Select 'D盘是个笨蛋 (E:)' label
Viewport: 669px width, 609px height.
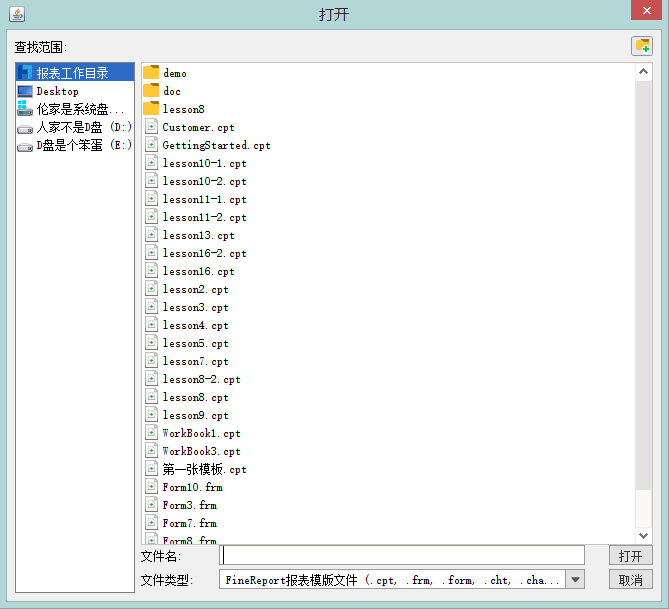tap(84, 145)
